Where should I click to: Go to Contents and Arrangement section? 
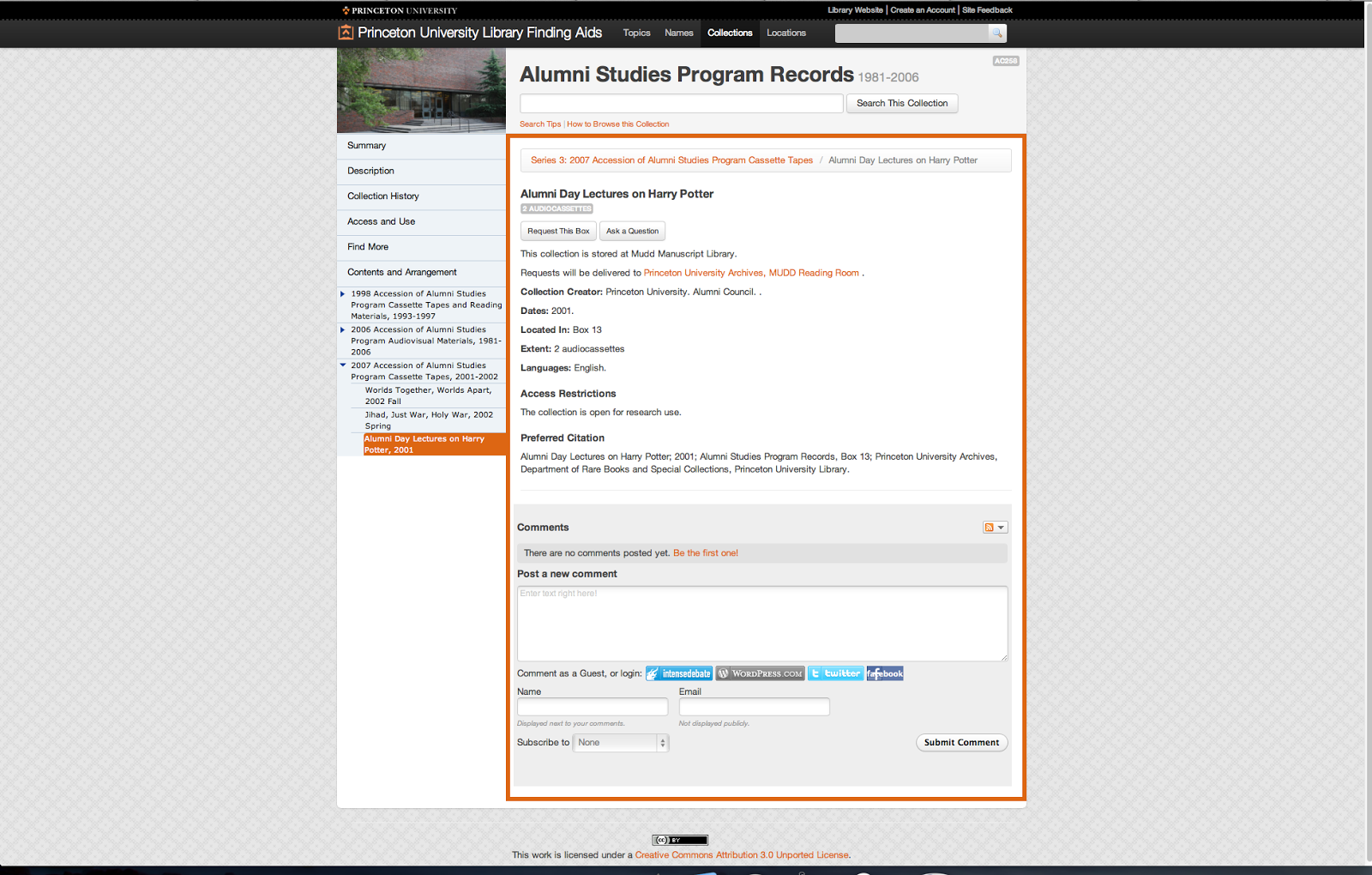(x=421, y=273)
